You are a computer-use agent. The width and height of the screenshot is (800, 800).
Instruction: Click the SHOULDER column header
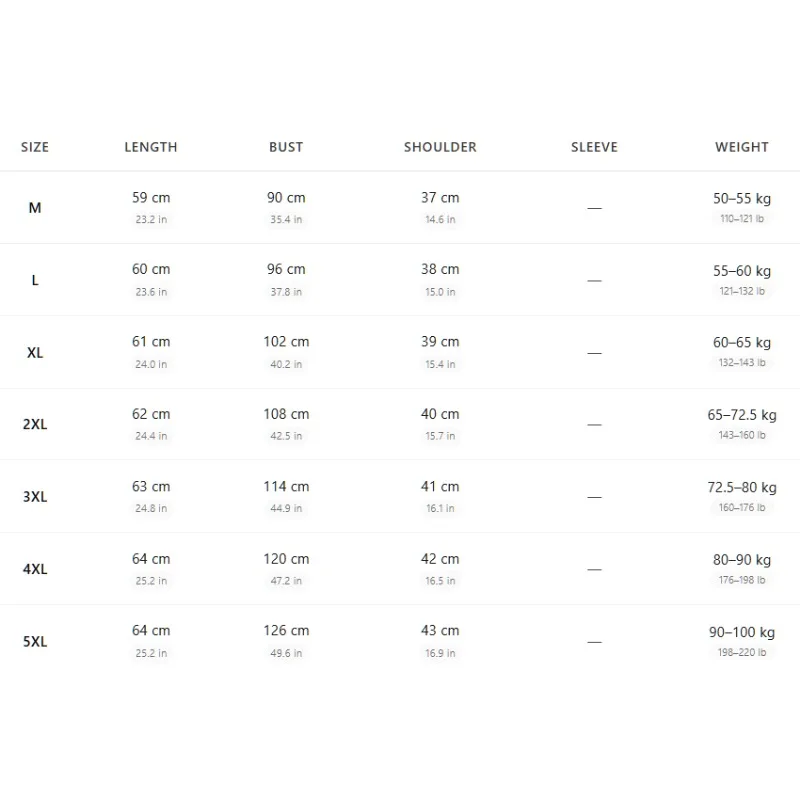(x=440, y=147)
